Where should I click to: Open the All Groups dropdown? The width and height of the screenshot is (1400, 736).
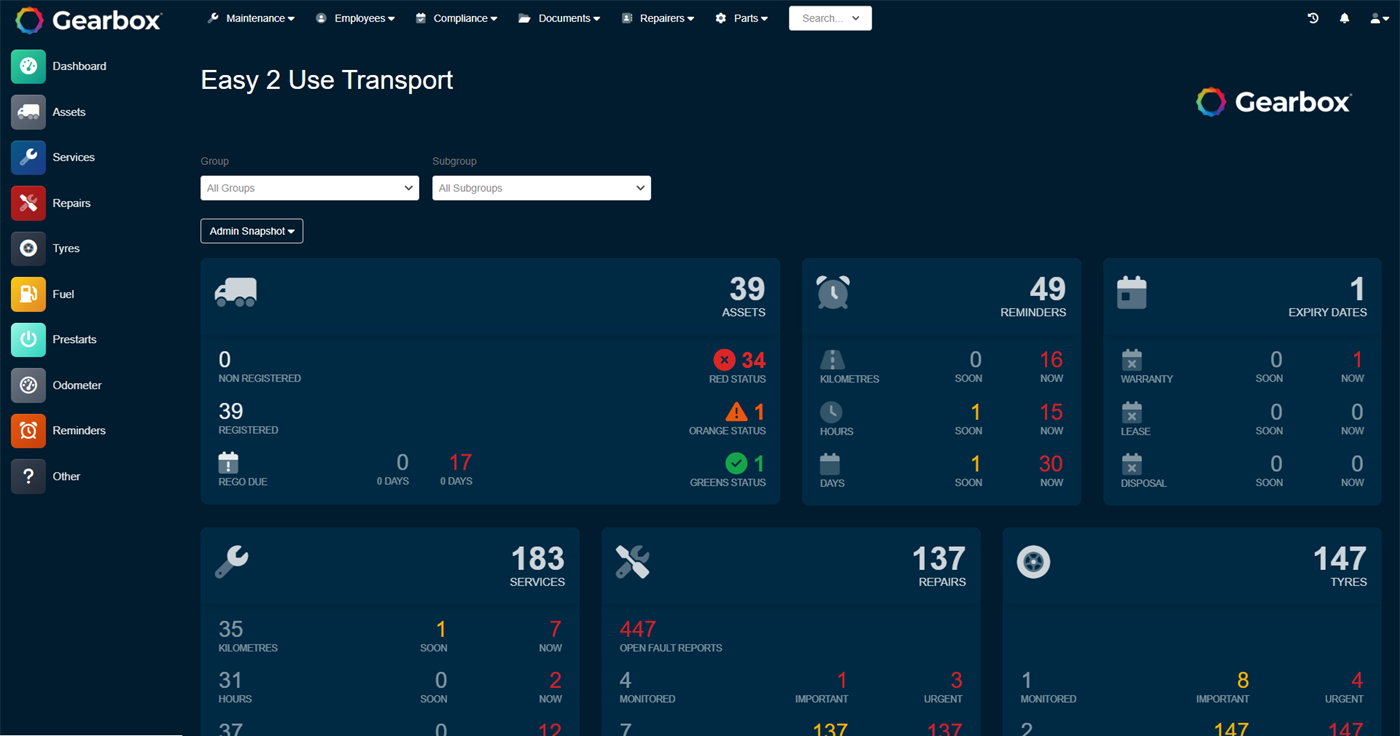(x=310, y=188)
